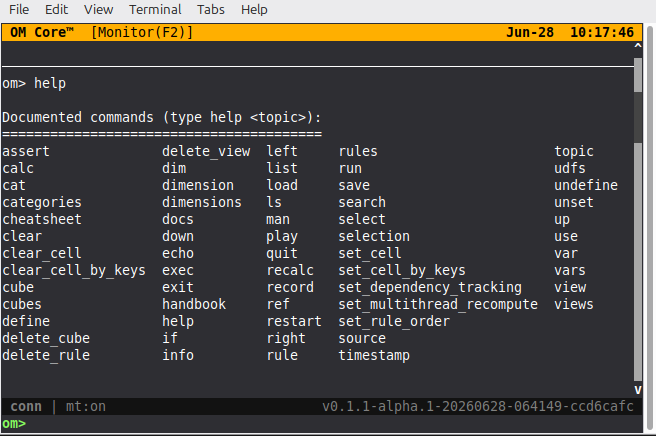Click the 'set_cell_by_keys' command

402,270
